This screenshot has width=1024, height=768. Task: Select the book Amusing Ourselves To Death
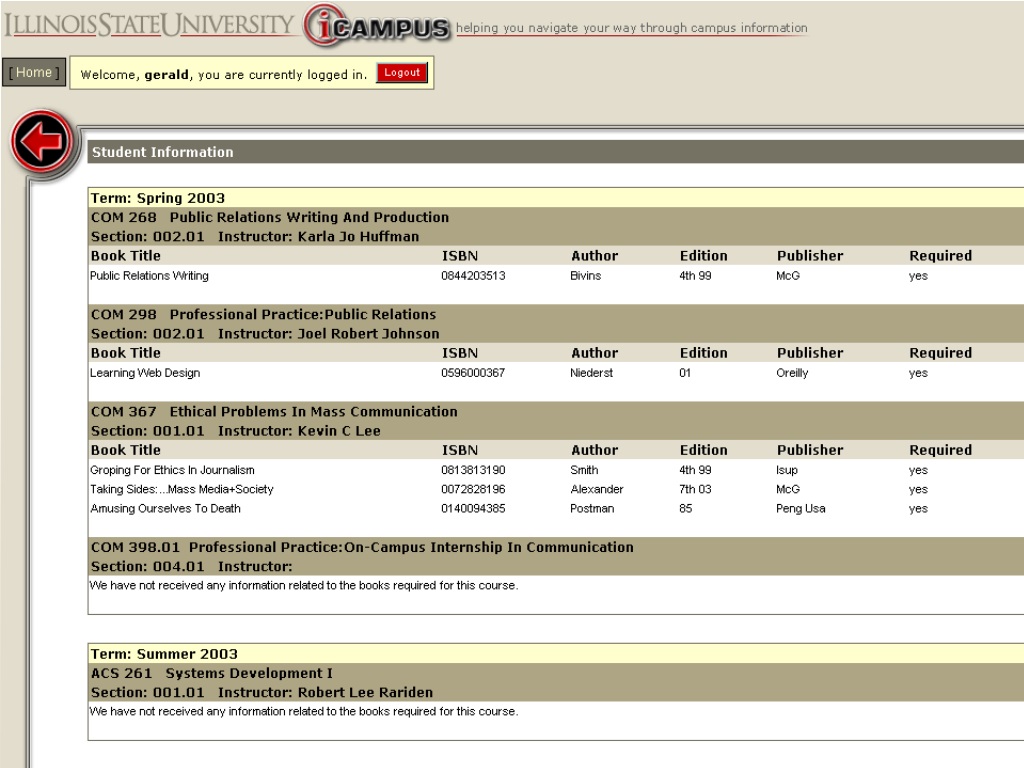point(165,509)
